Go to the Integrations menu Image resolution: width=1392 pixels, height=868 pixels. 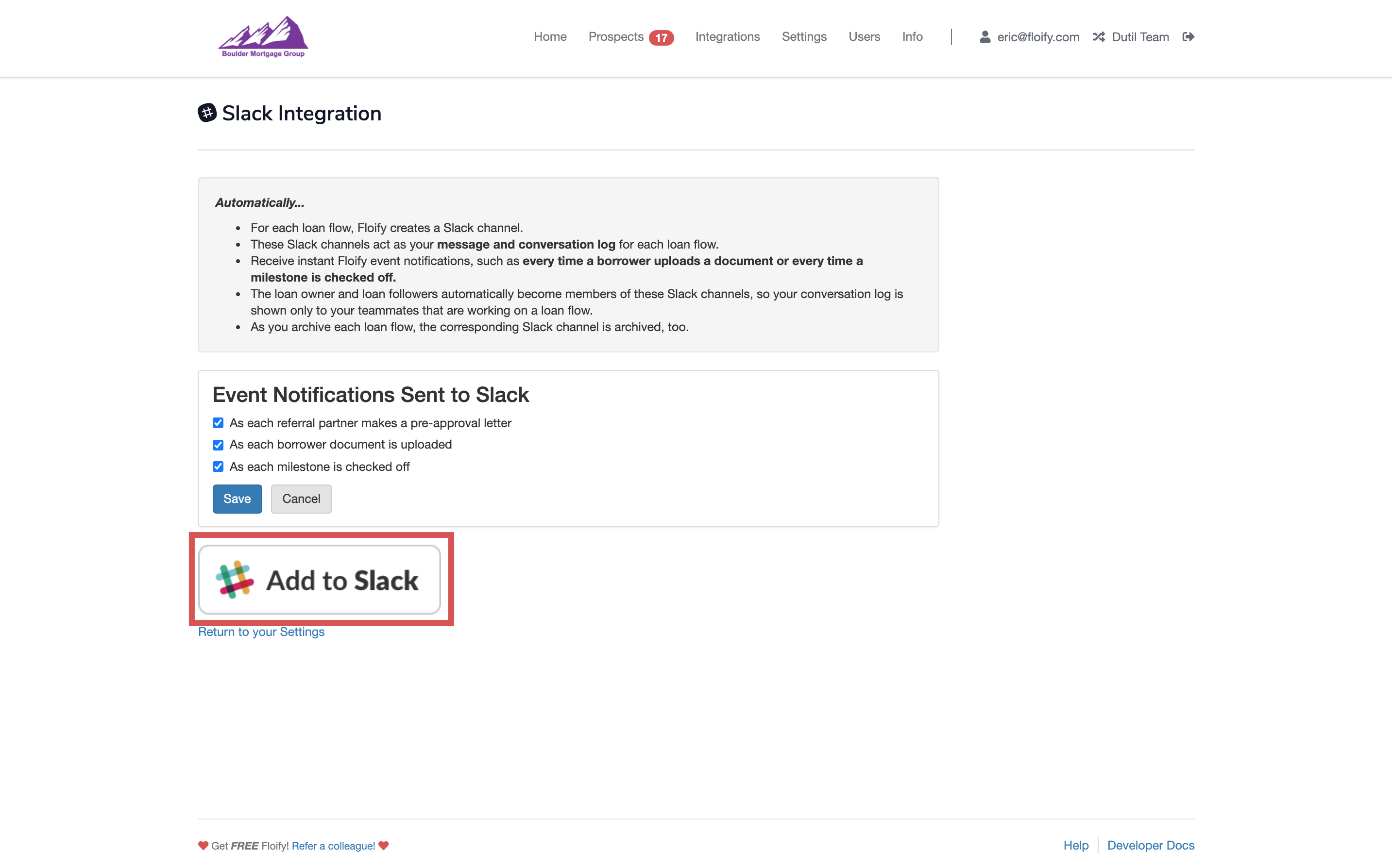[x=727, y=37]
